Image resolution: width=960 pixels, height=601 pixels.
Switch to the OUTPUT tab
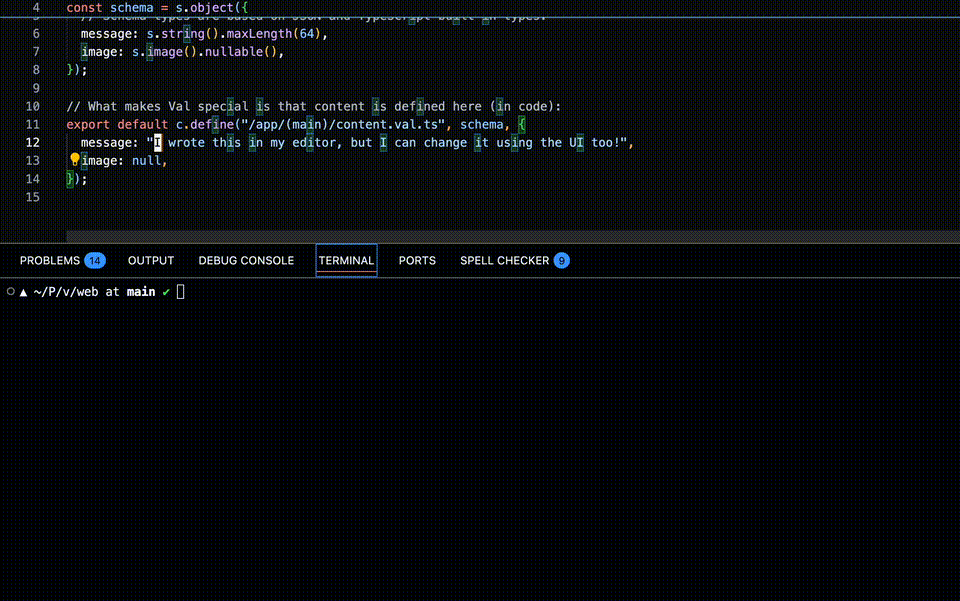[150, 260]
